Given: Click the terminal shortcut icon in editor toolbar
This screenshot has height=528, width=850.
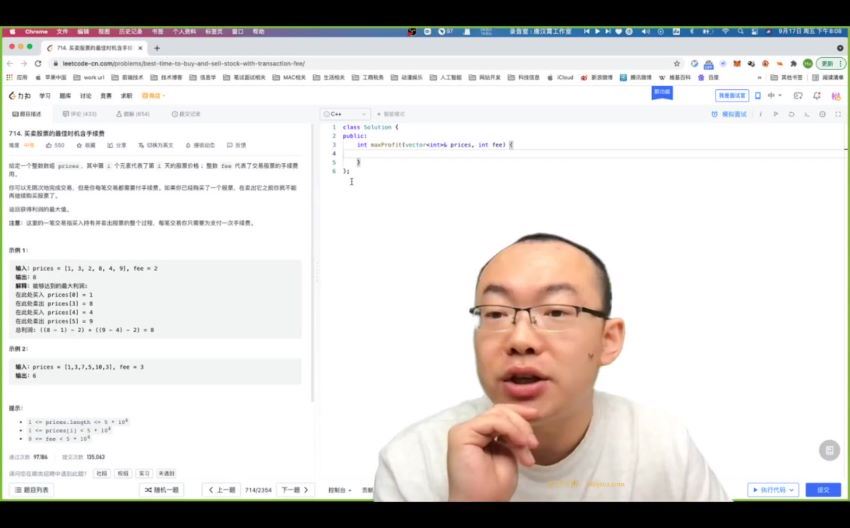Looking at the screenshot, I should tap(807, 114).
